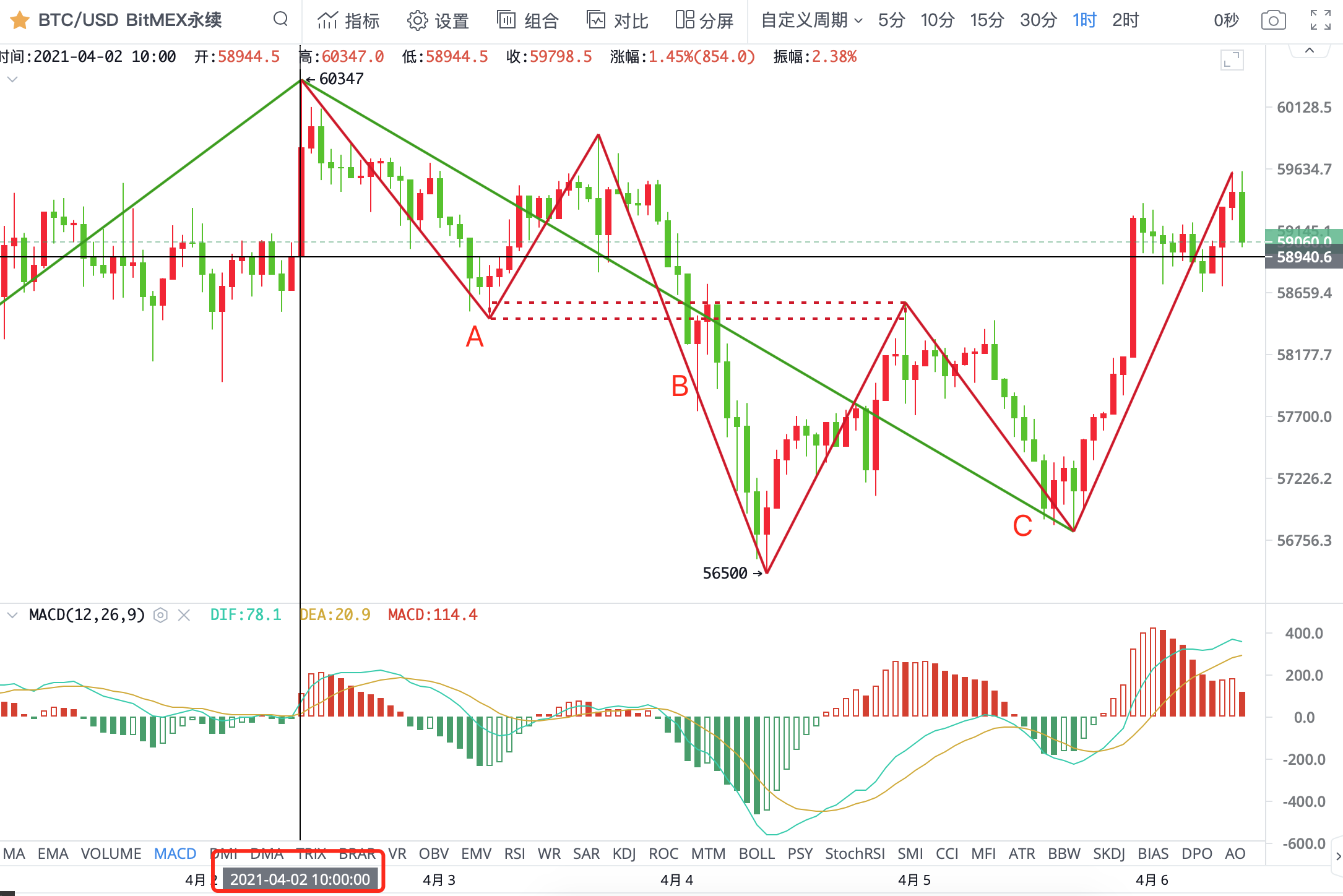Viewport: 1343px width, 896px height.
Task: Toggle the BOLL indicator
Action: [756, 854]
